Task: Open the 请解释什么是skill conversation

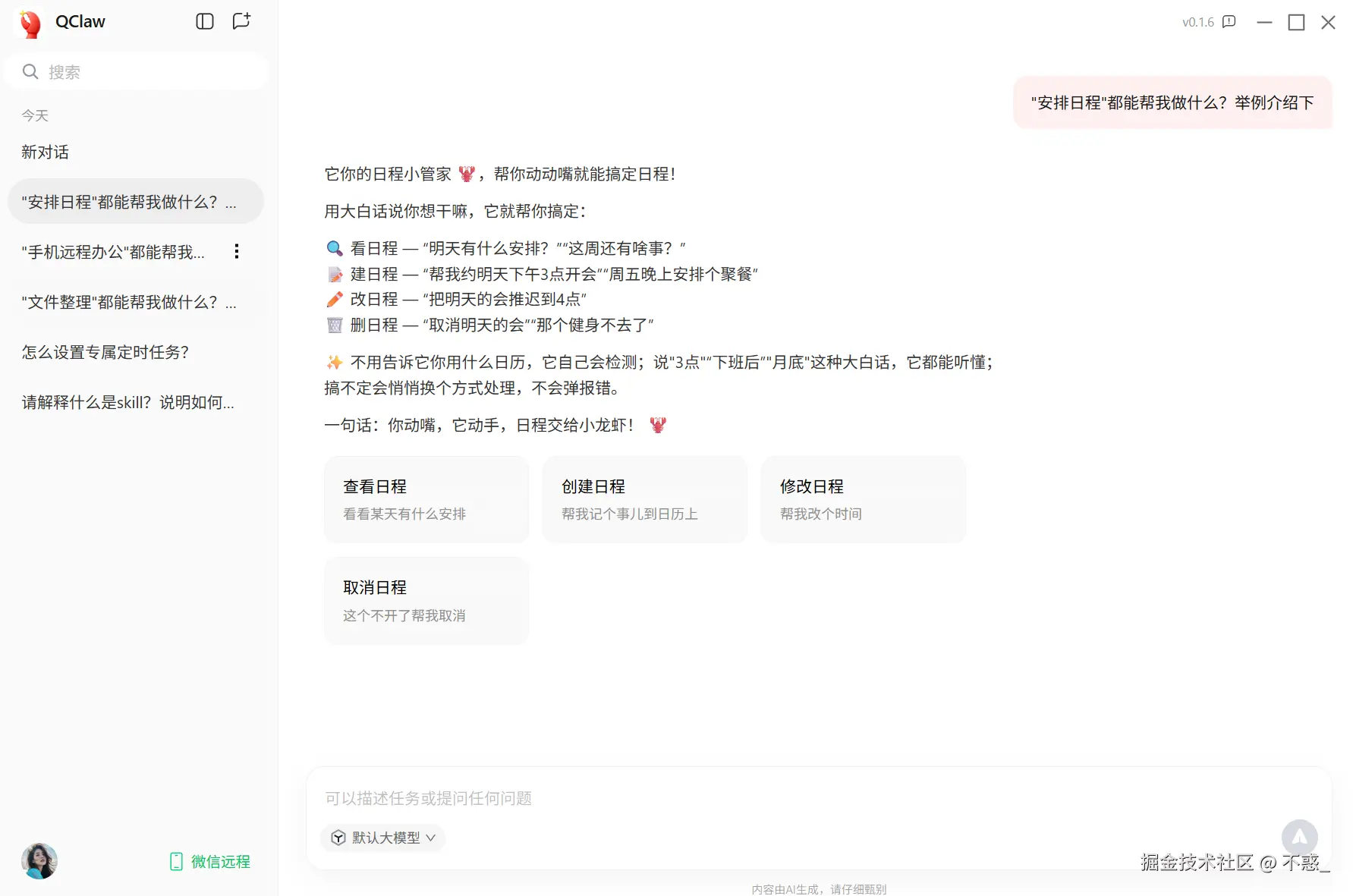Action: click(x=136, y=402)
